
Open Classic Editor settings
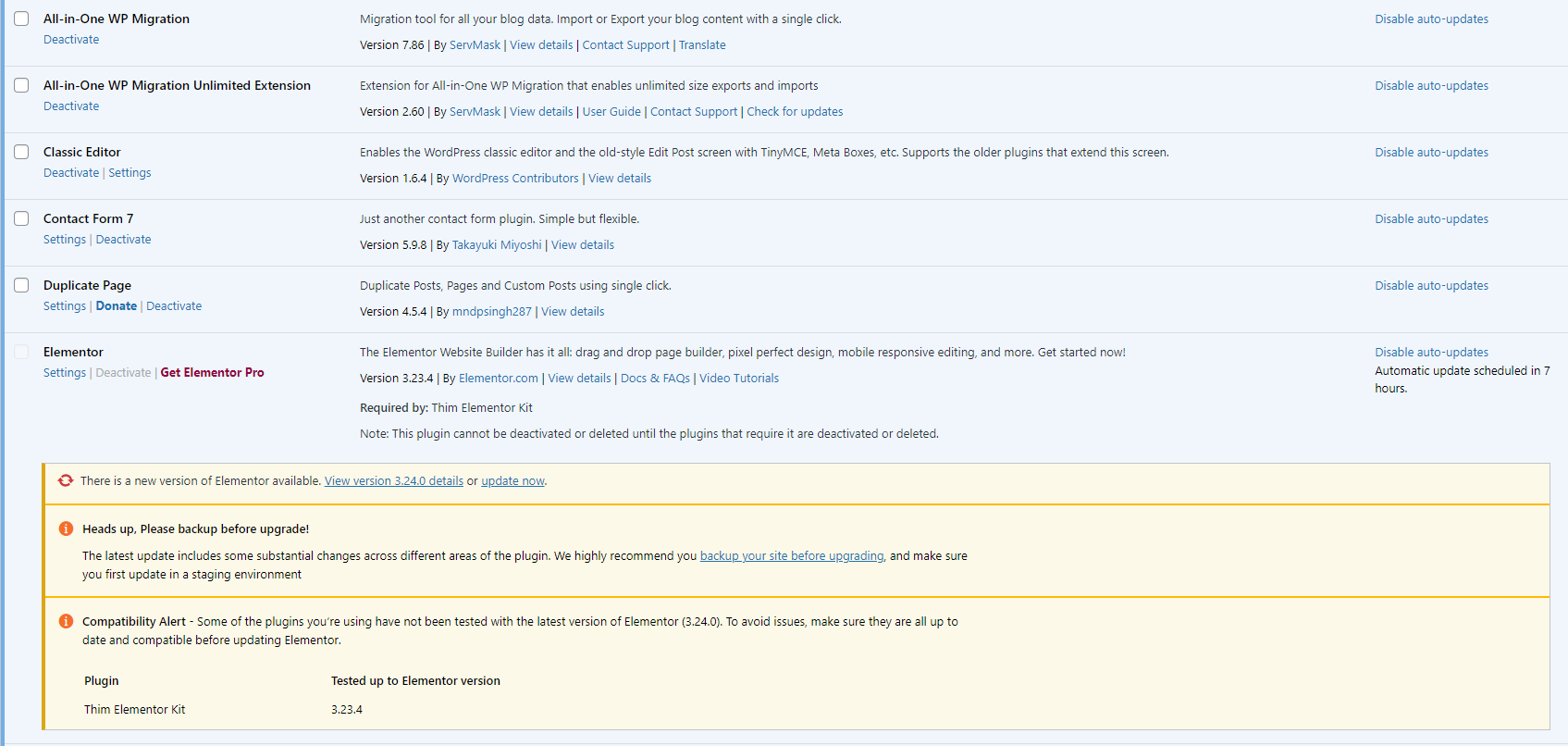pyautogui.click(x=130, y=173)
